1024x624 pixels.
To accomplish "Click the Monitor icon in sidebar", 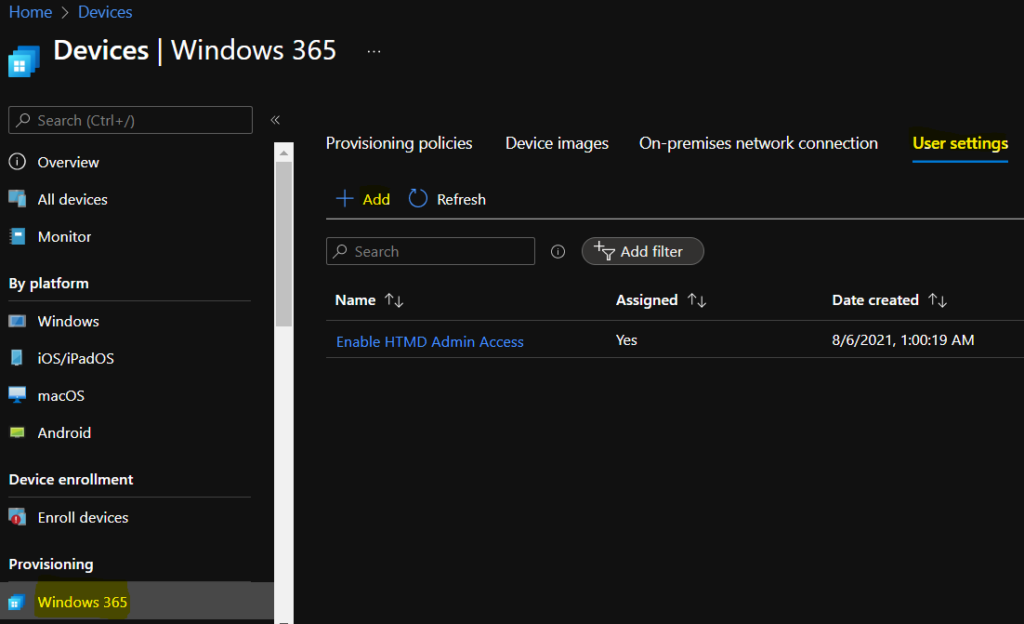I will 17,236.
